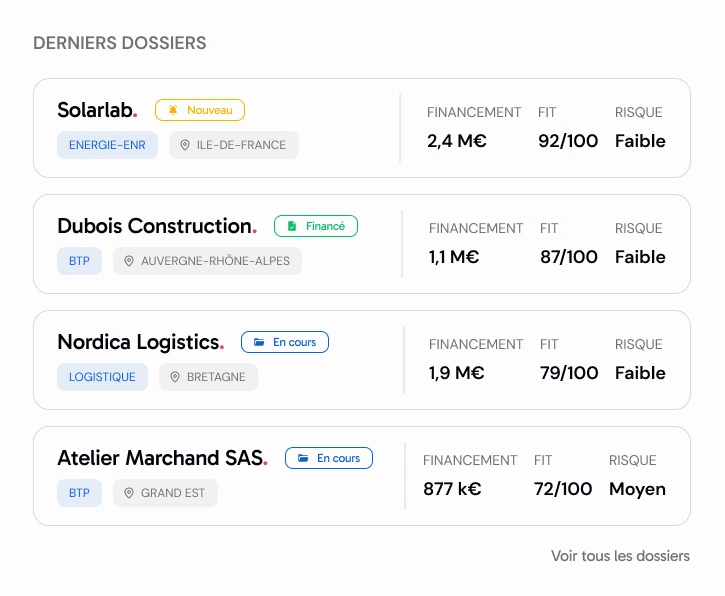Click the bell icon in Nouveau badge
The height and width of the screenshot is (596, 725).
(173, 110)
